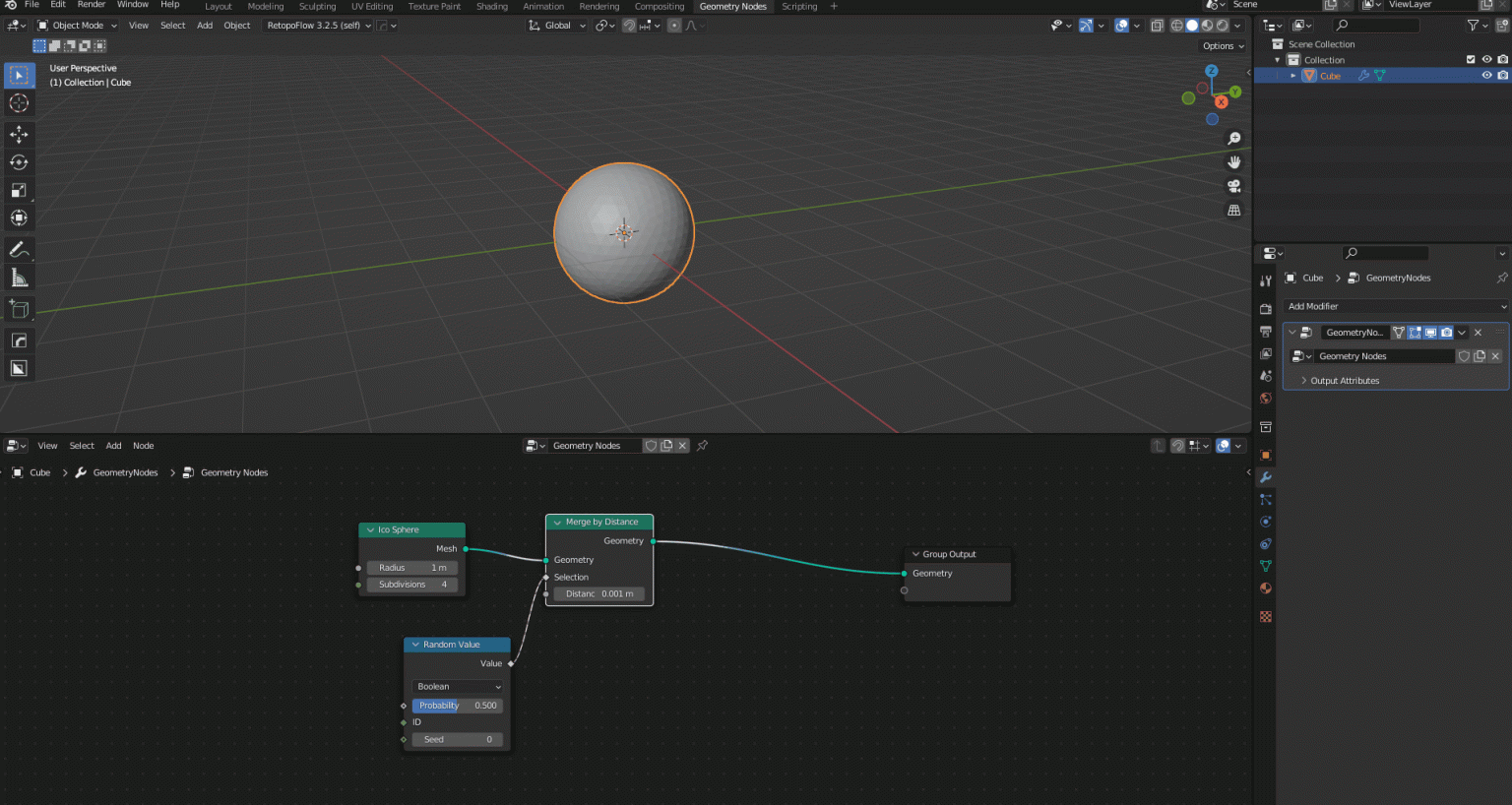Pick the Annotate tool
Image resolution: width=1512 pixels, height=805 pixels.
19,248
